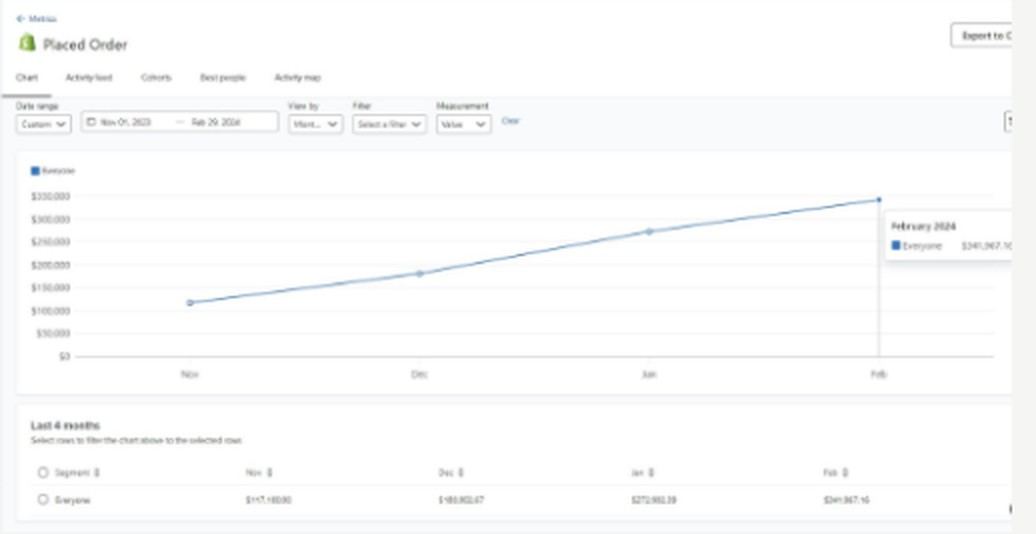
Task: Sort the table by the Nov column arrows
Action: (x=270, y=473)
